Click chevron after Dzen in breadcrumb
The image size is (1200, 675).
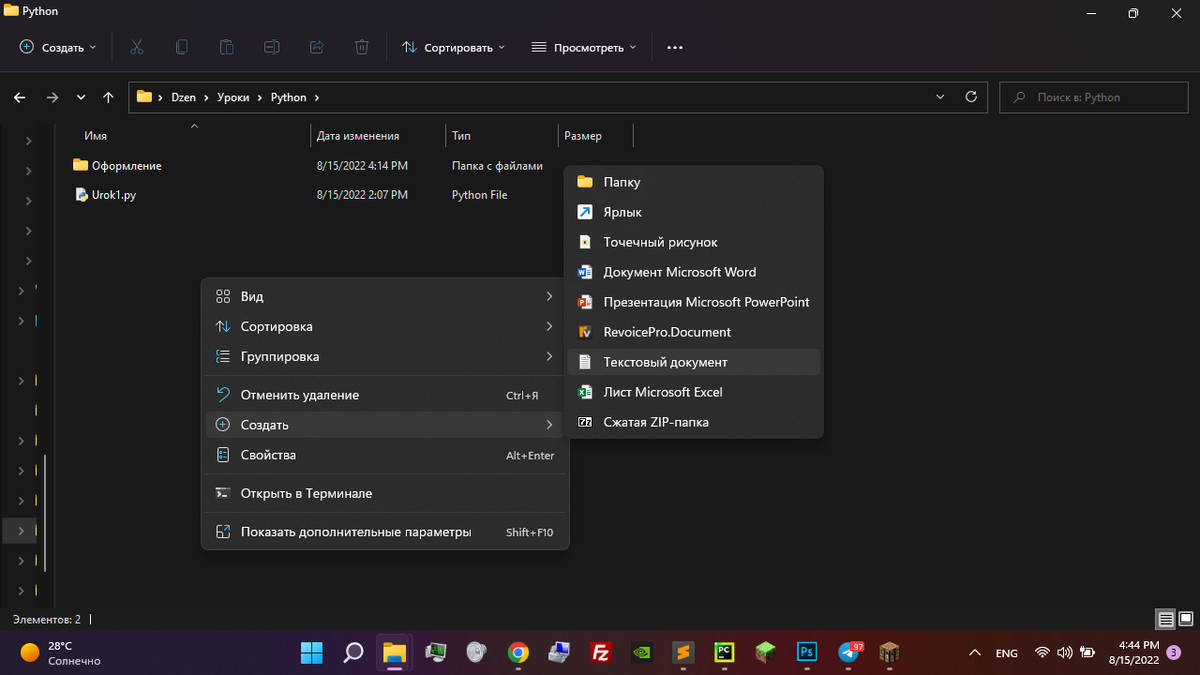tap(206, 97)
